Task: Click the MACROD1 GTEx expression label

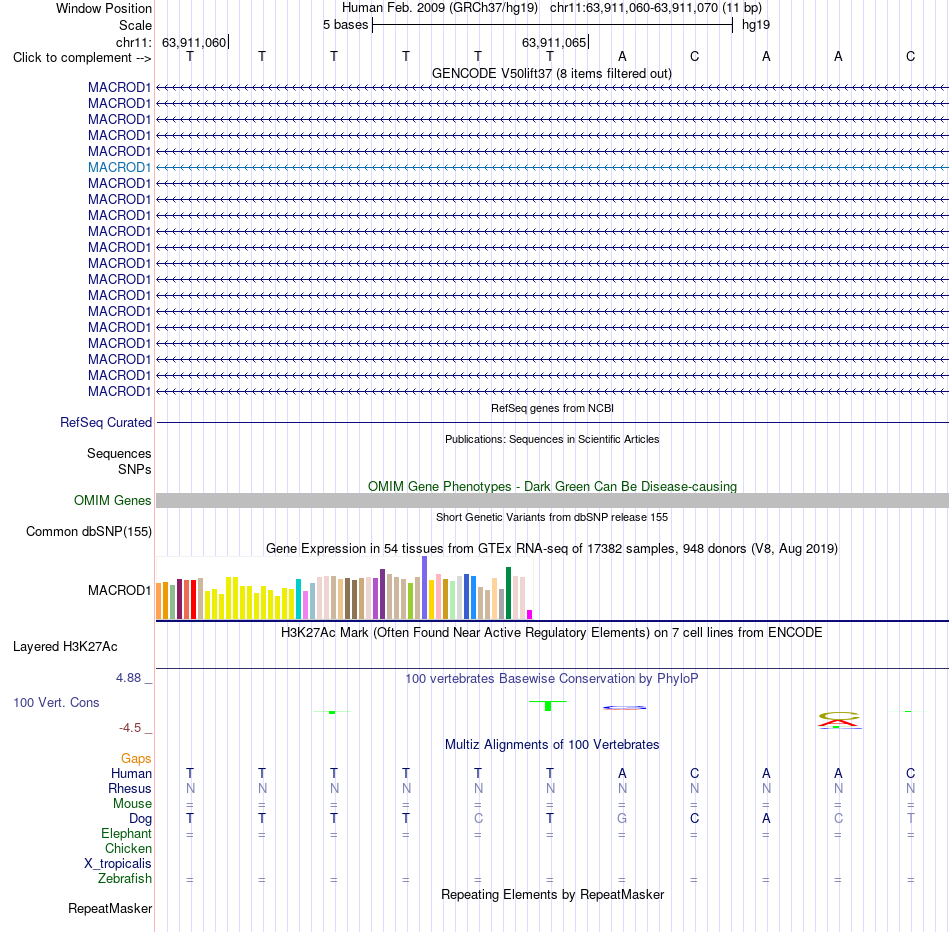Action: [119, 590]
